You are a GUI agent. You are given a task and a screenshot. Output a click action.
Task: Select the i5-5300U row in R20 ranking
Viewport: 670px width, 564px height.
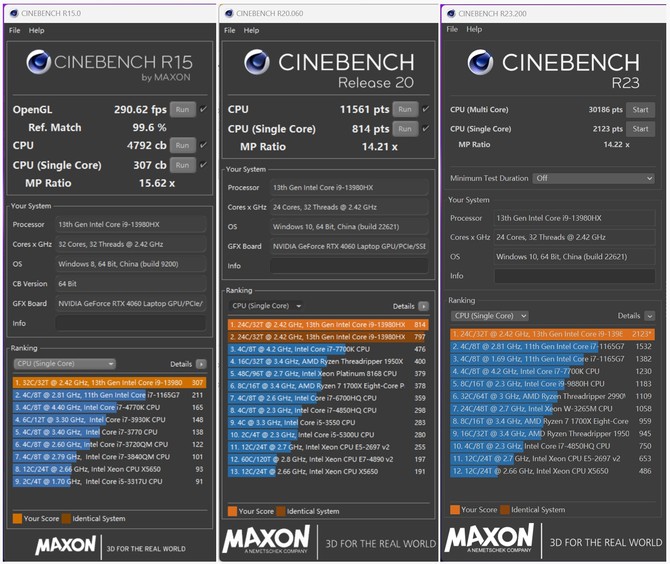pyautogui.click(x=328, y=435)
